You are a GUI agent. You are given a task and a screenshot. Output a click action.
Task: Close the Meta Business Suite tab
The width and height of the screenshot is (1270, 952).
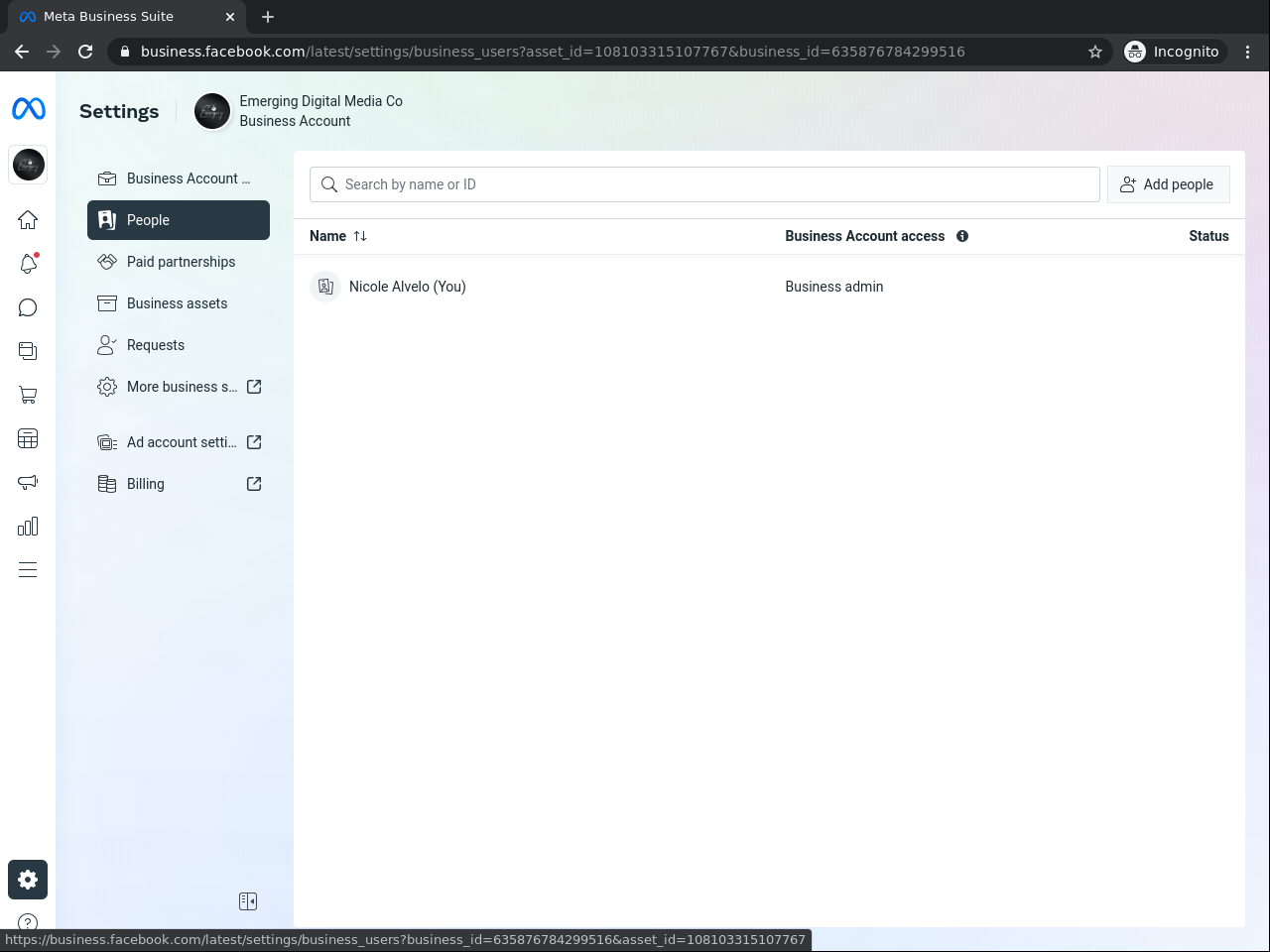pyautogui.click(x=230, y=17)
